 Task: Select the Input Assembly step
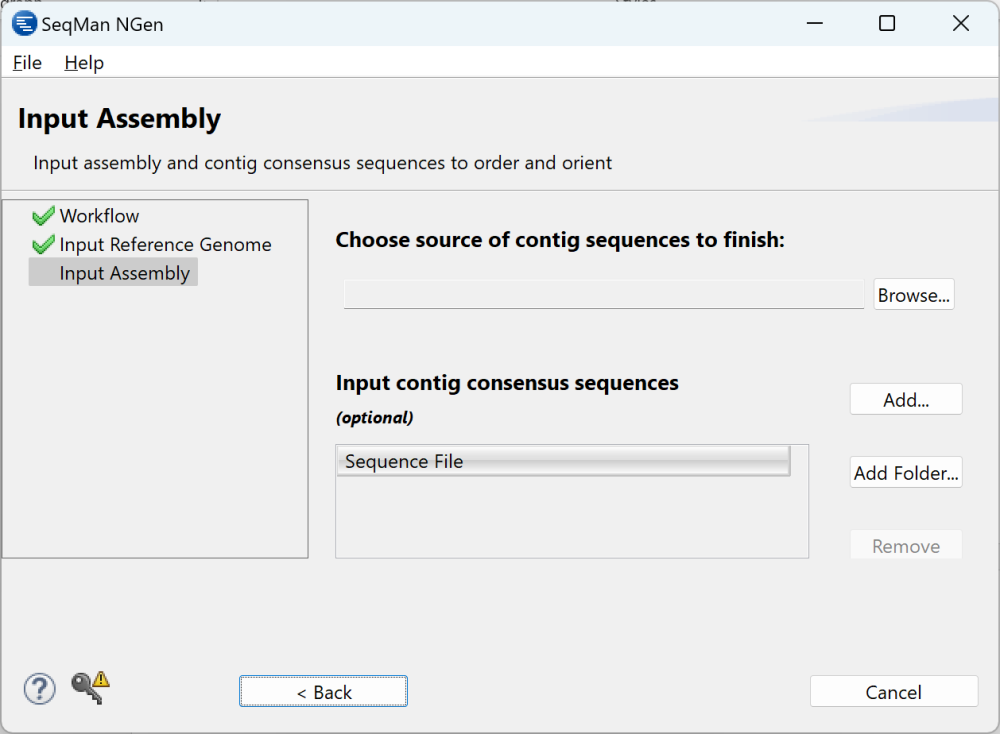coord(114,272)
